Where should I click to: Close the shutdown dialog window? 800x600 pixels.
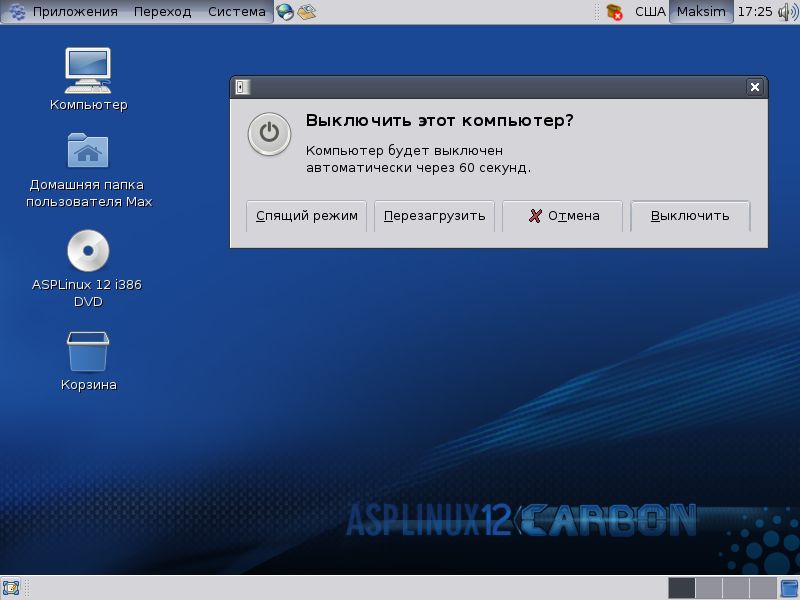tap(755, 87)
